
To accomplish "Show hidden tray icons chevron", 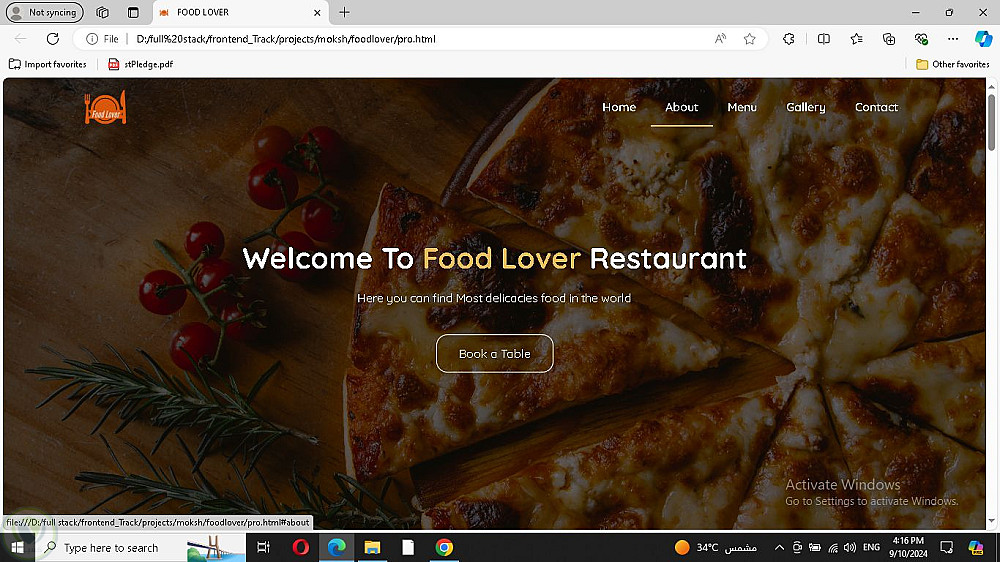I will pyautogui.click(x=779, y=547).
